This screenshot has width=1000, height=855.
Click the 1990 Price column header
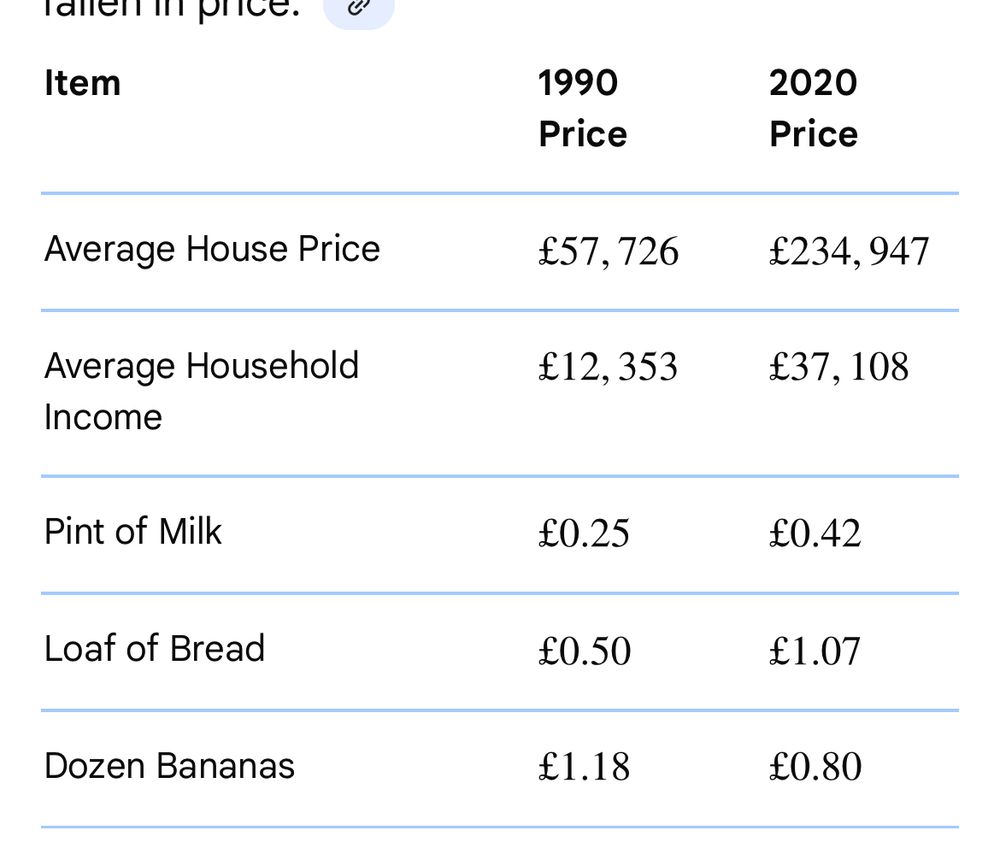tap(582, 108)
